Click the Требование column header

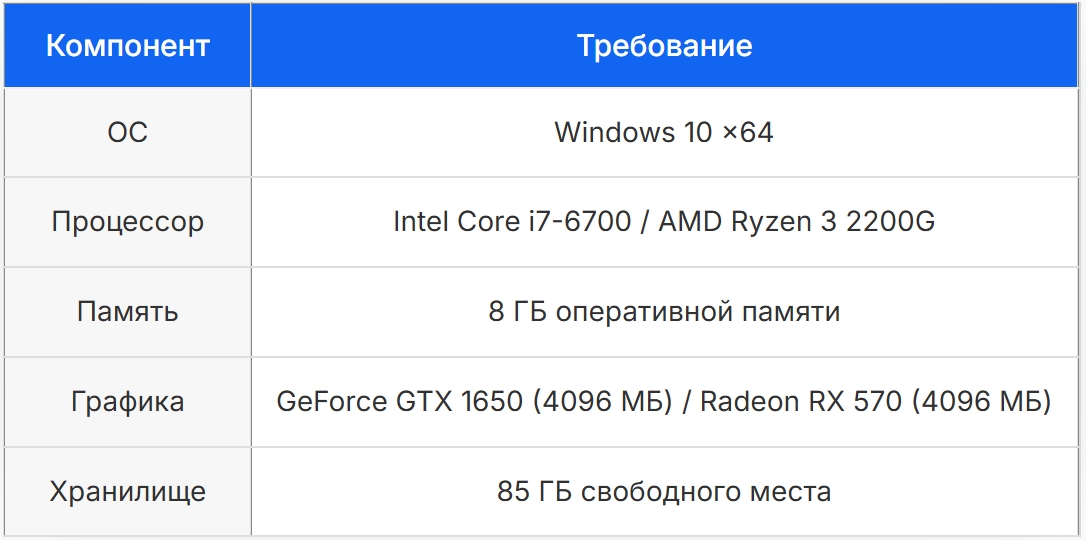click(x=665, y=46)
